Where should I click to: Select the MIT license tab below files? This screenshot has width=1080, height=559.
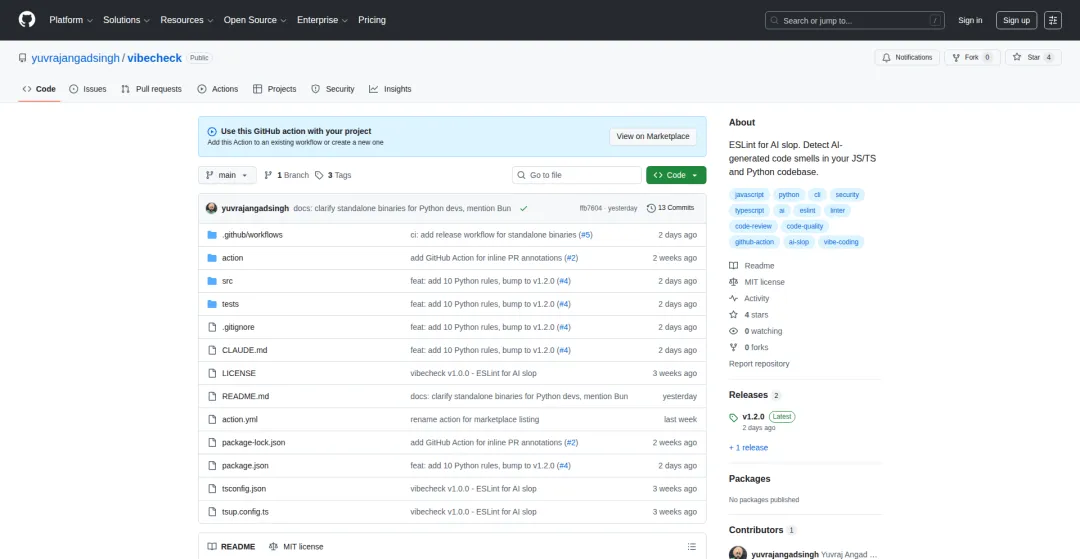296,547
